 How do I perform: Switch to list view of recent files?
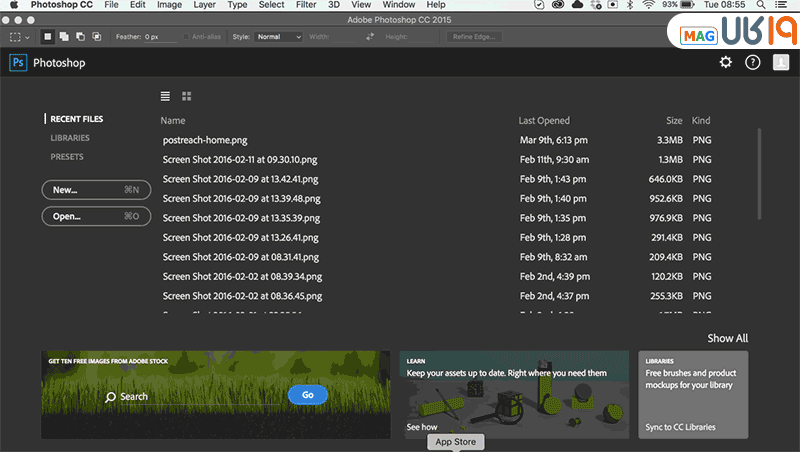point(166,96)
